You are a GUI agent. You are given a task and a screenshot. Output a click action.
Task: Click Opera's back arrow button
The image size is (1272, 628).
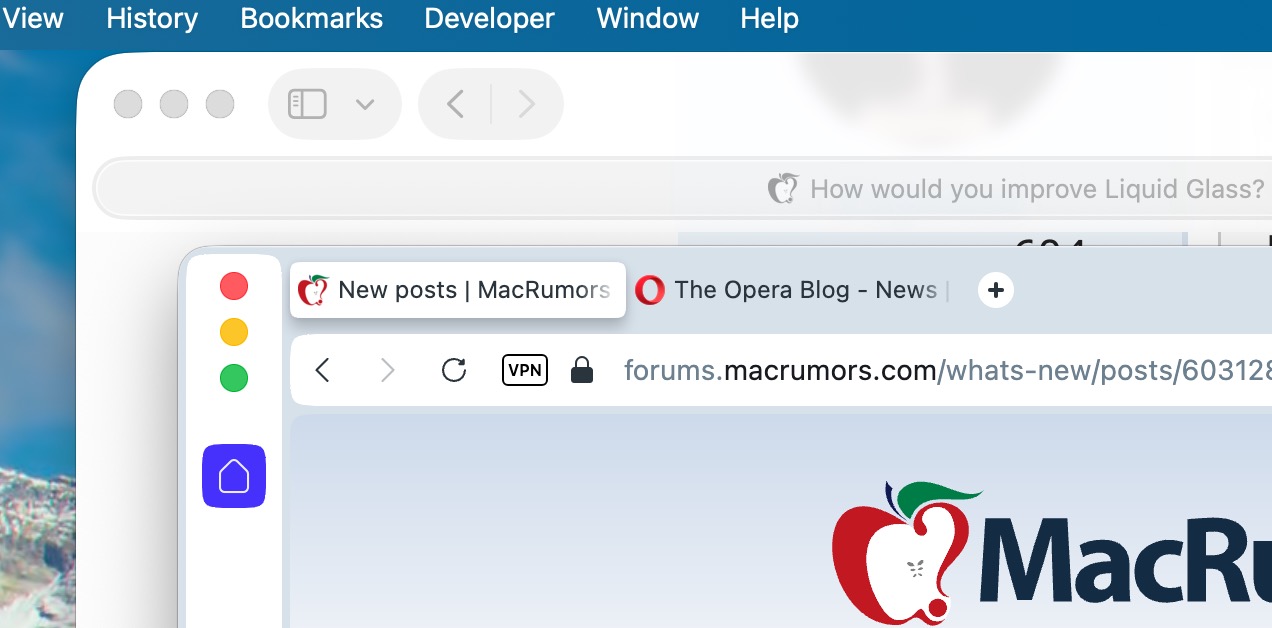(x=322, y=371)
